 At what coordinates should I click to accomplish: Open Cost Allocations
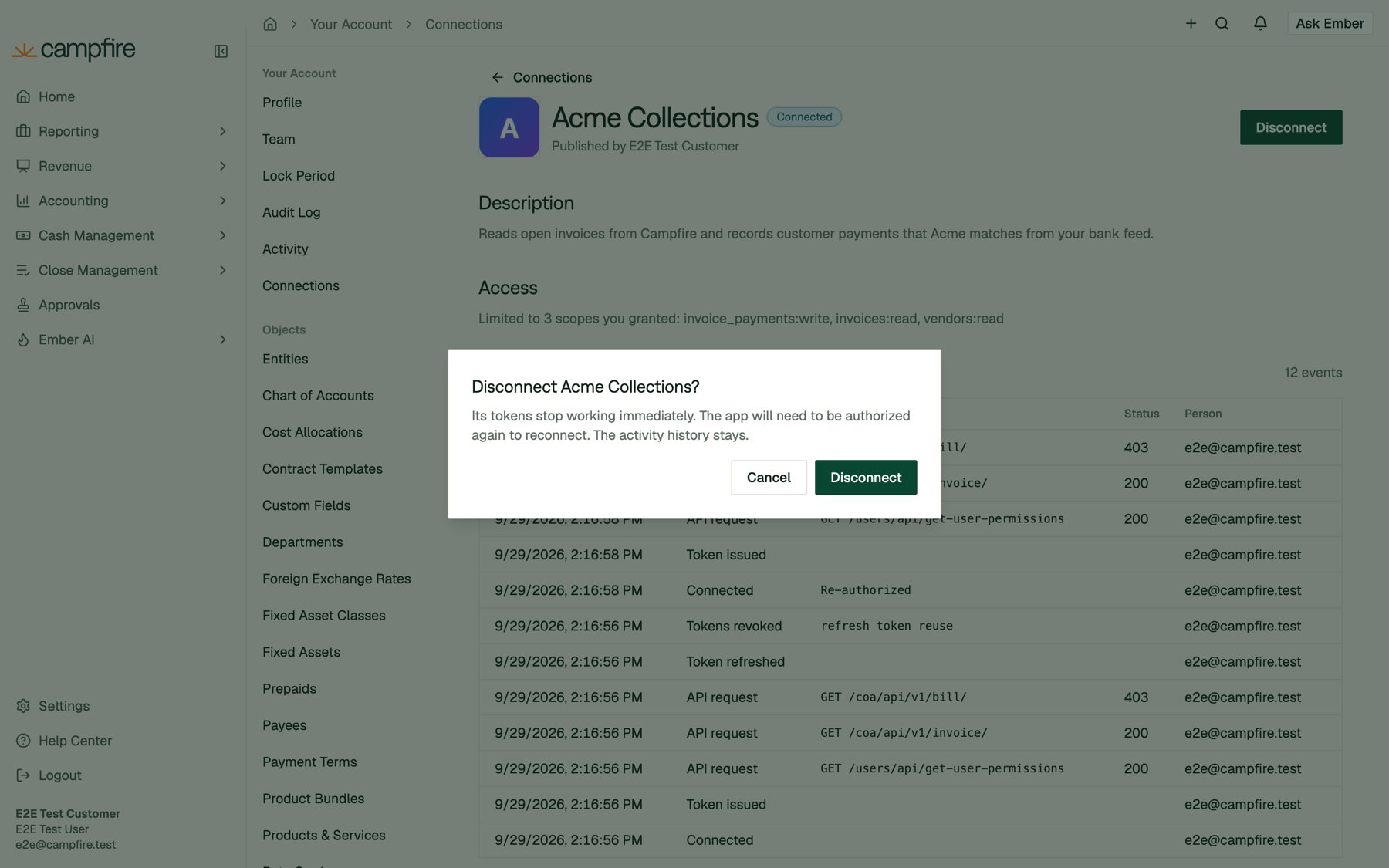click(313, 432)
